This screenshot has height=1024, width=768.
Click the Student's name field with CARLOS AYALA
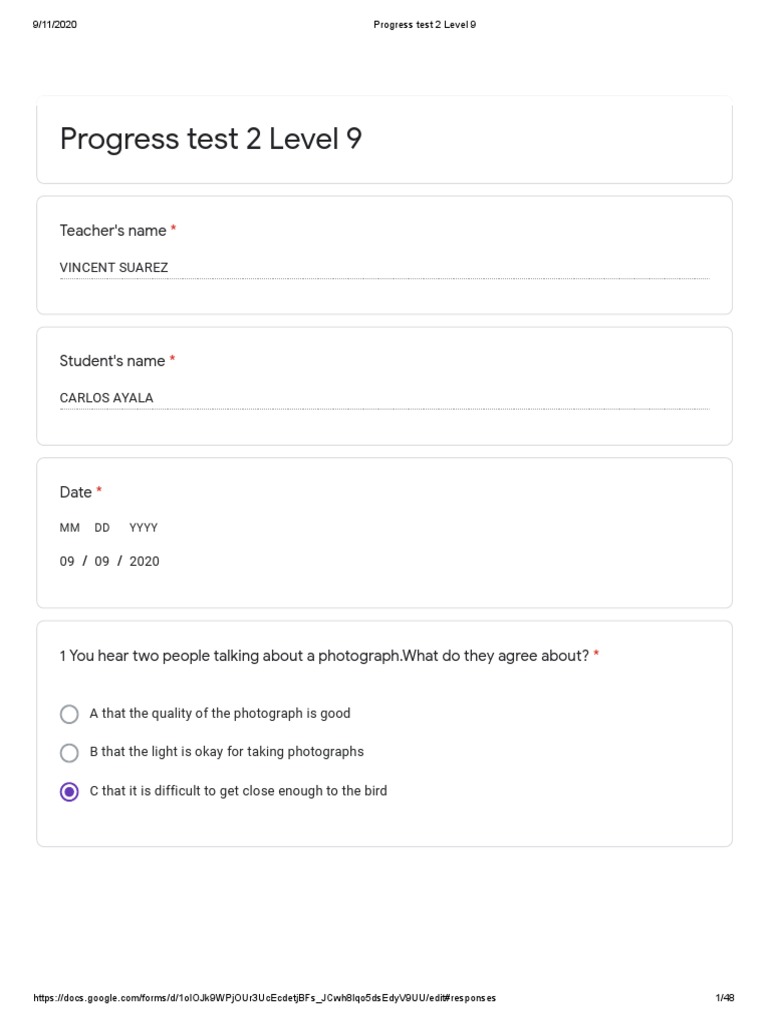point(384,398)
